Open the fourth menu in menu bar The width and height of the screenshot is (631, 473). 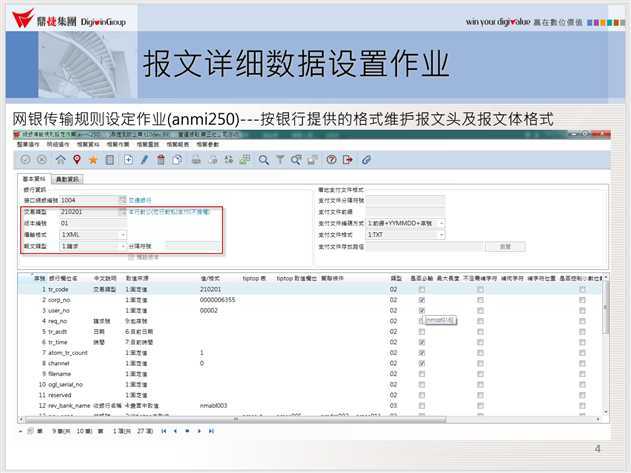click(x=118, y=144)
